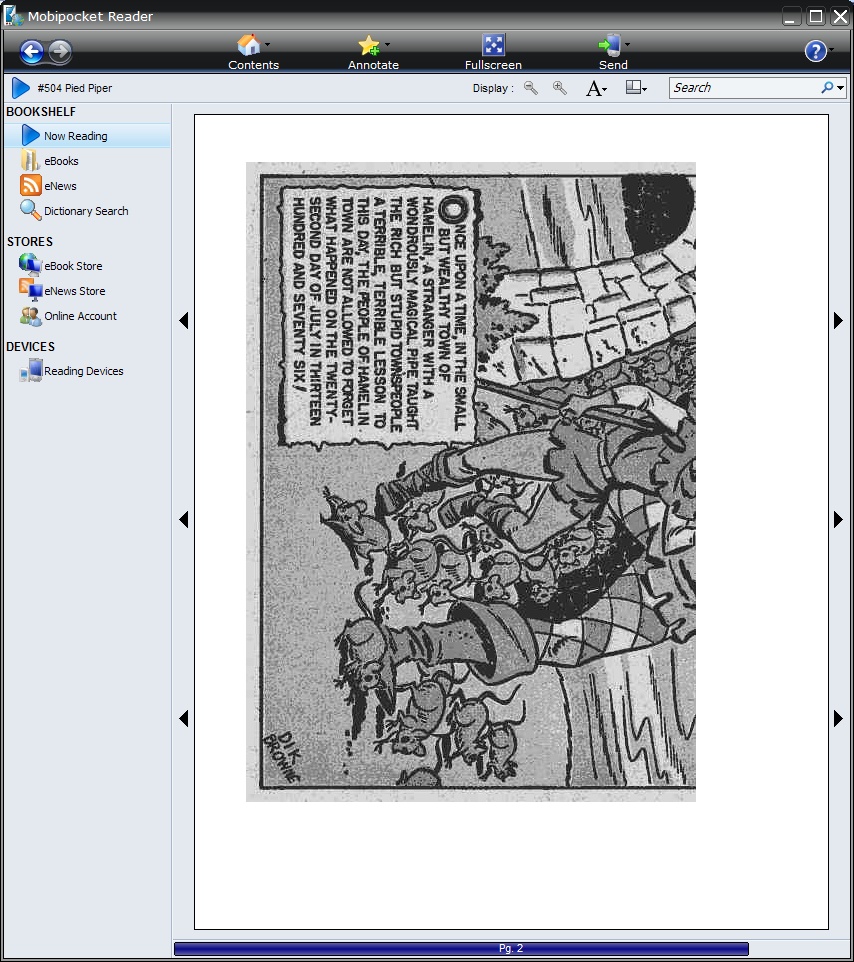Go back with the left arrow button
The image size is (854, 962).
tap(31, 52)
